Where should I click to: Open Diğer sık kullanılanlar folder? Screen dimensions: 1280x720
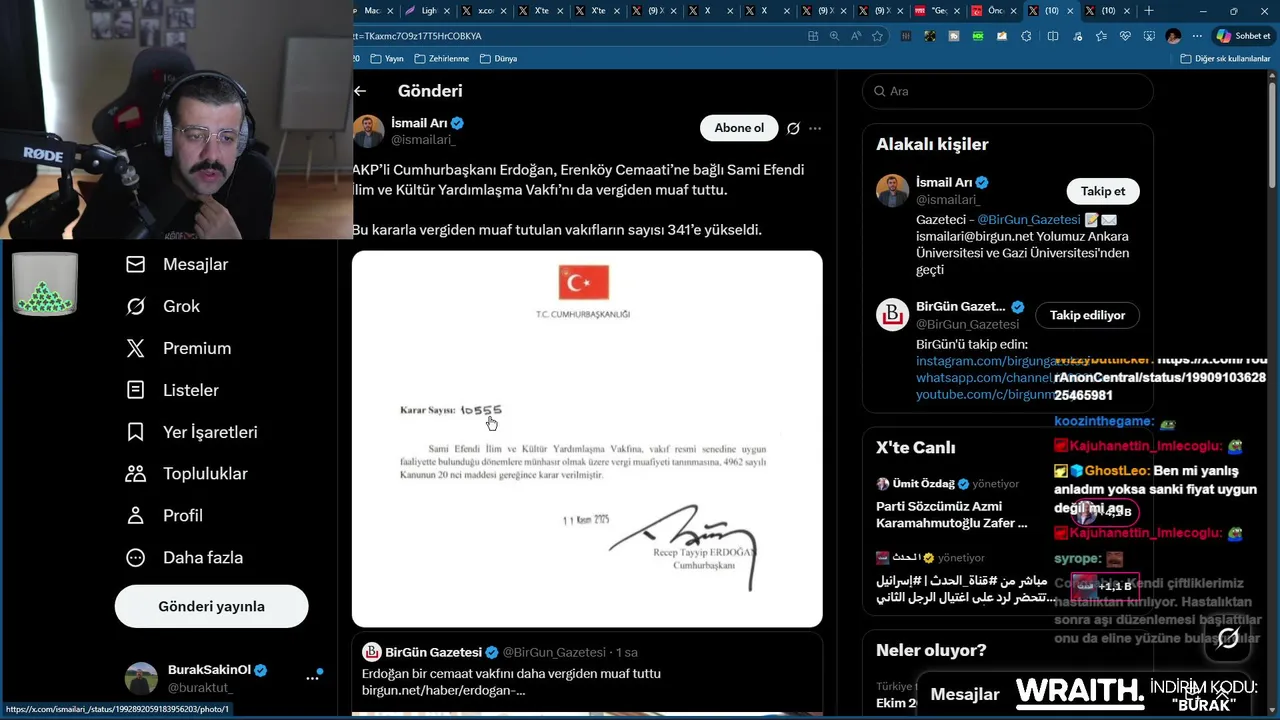pyautogui.click(x=1225, y=59)
